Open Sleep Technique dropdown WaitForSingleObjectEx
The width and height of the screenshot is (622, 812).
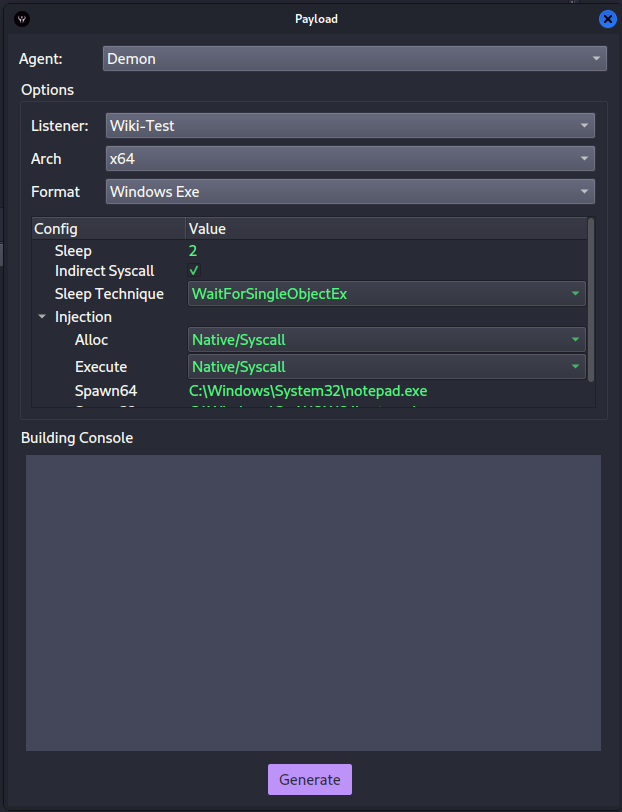click(x=386, y=294)
